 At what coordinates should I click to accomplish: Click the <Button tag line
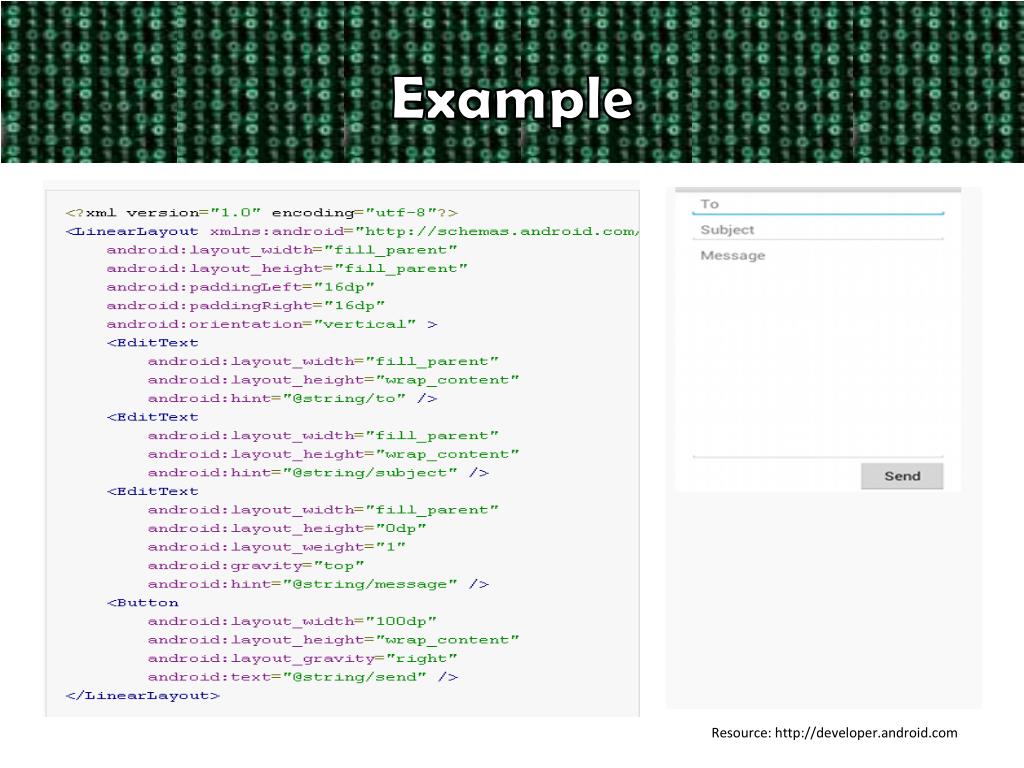click(x=142, y=603)
